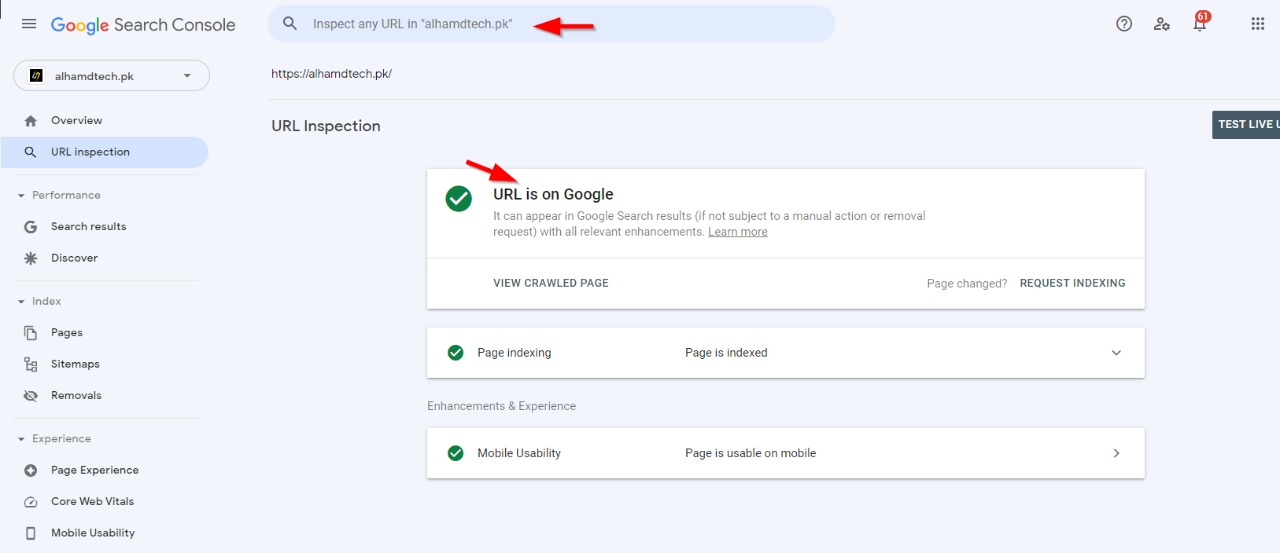Click the Overview home icon
Viewport: 1280px width, 553px height.
[x=31, y=121]
